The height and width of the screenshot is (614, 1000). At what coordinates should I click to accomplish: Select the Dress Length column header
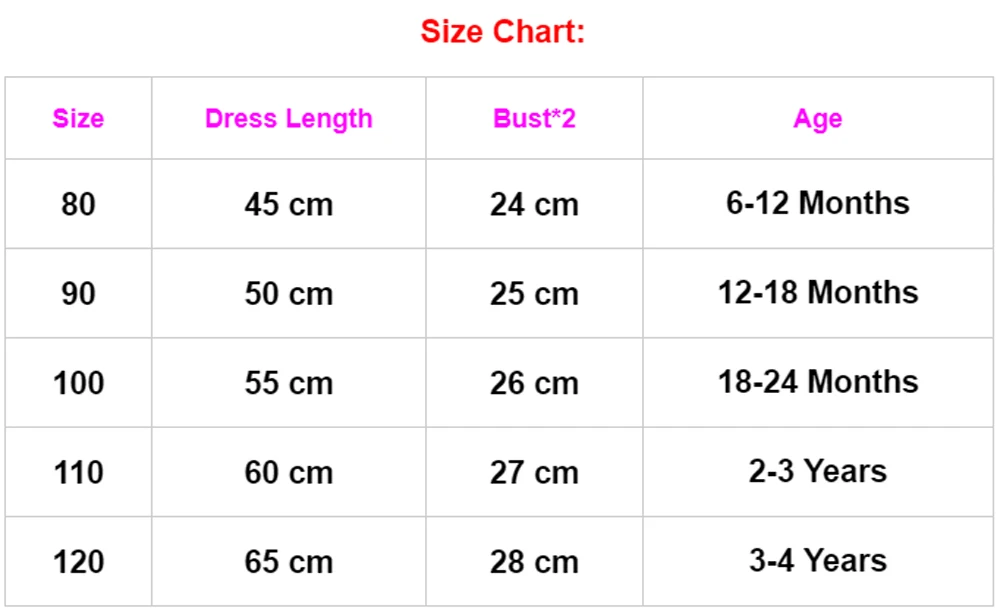tap(289, 119)
